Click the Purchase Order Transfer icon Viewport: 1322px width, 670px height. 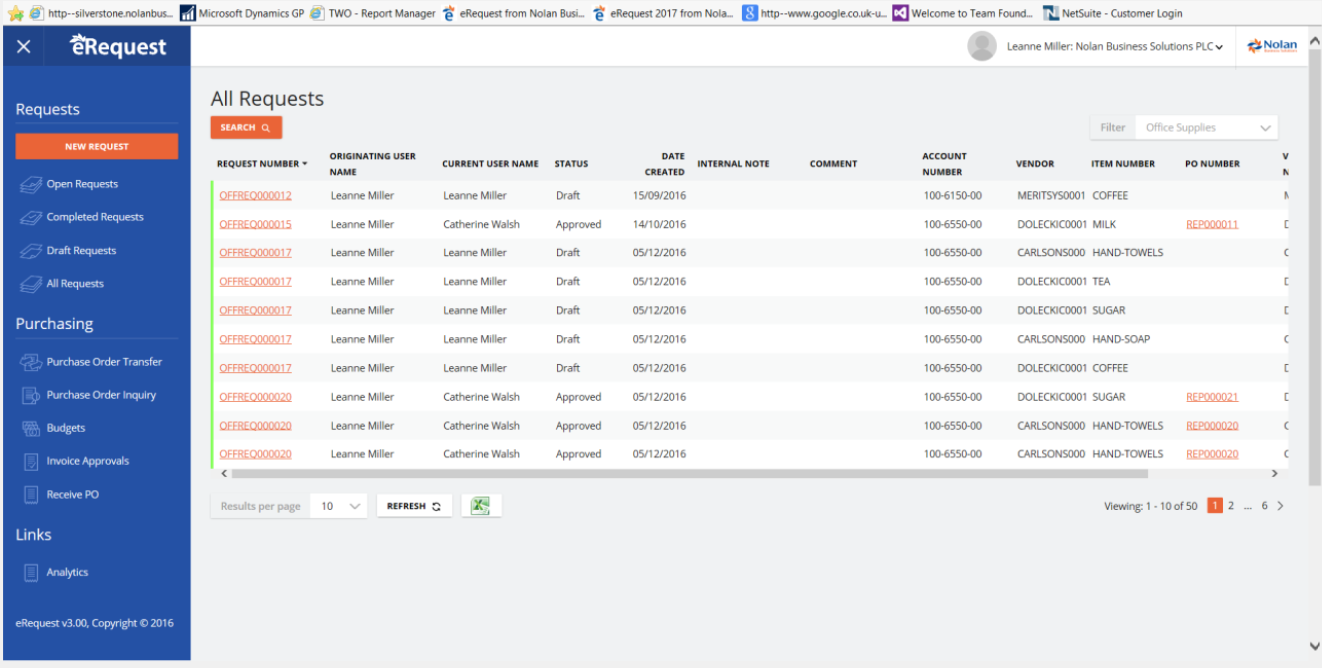point(30,362)
